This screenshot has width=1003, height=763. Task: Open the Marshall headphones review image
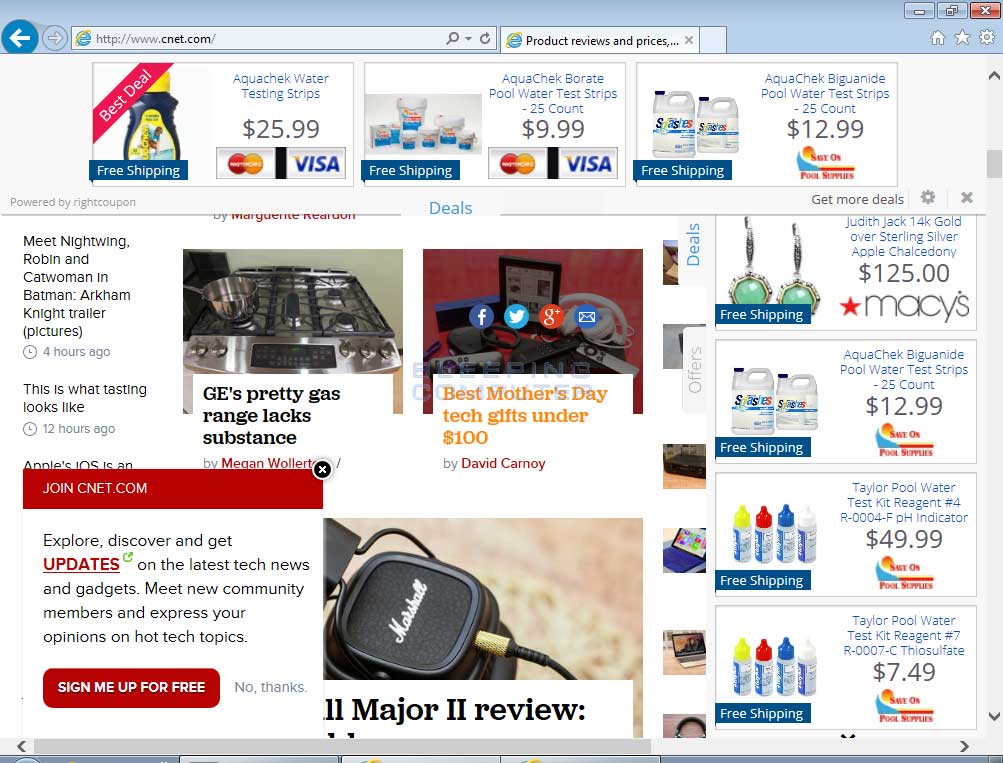(x=483, y=599)
